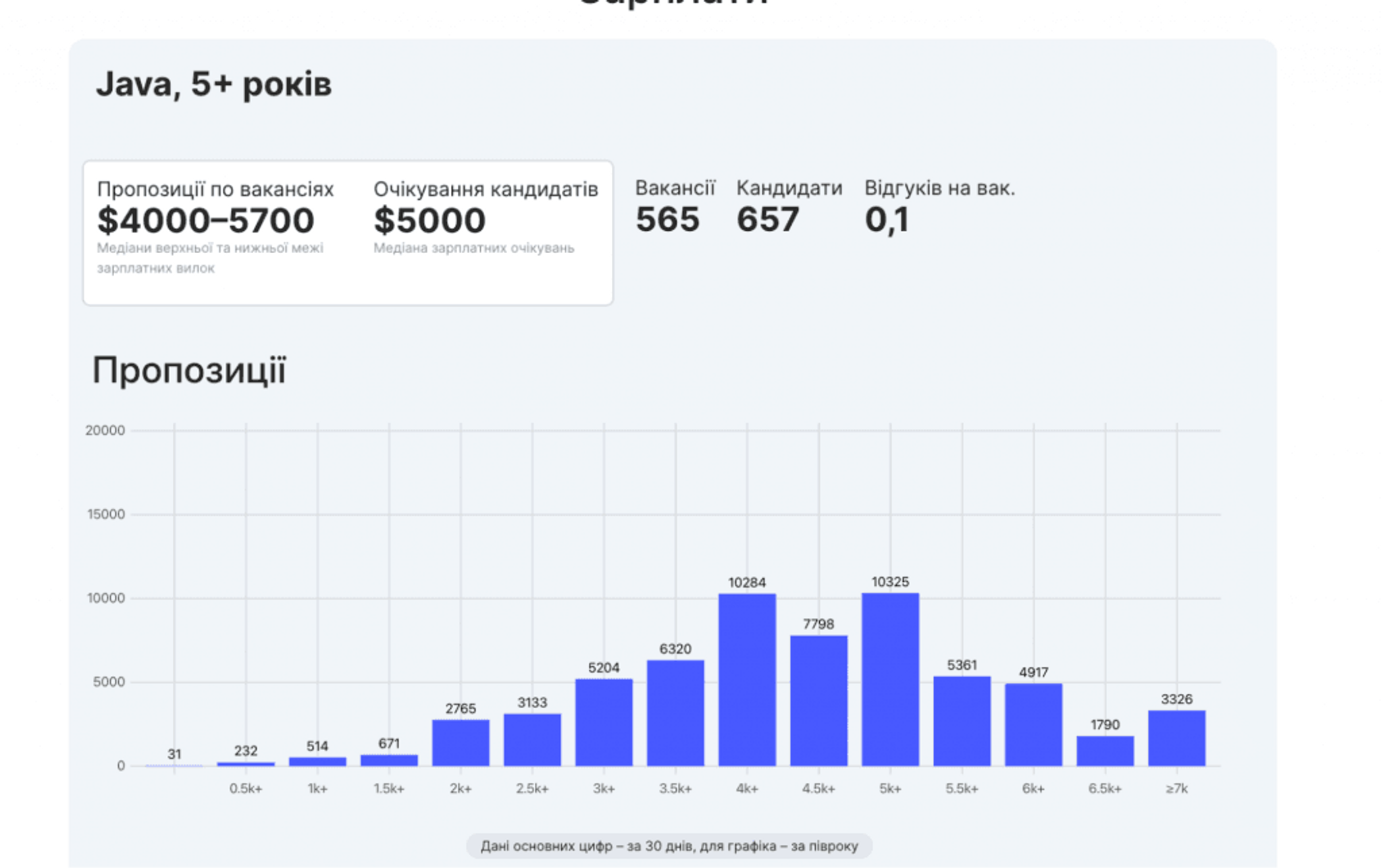Click the 2.5k+ bar labeled 3133

pos(532,740)
